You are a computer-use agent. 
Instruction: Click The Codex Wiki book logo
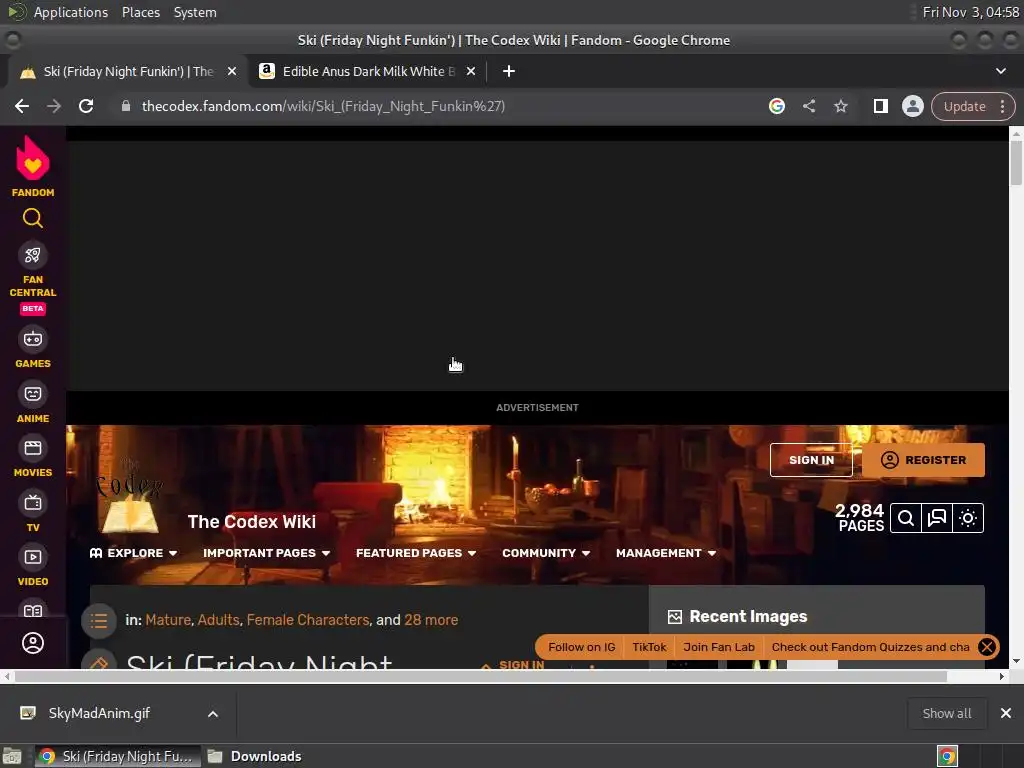click(131, 498)
